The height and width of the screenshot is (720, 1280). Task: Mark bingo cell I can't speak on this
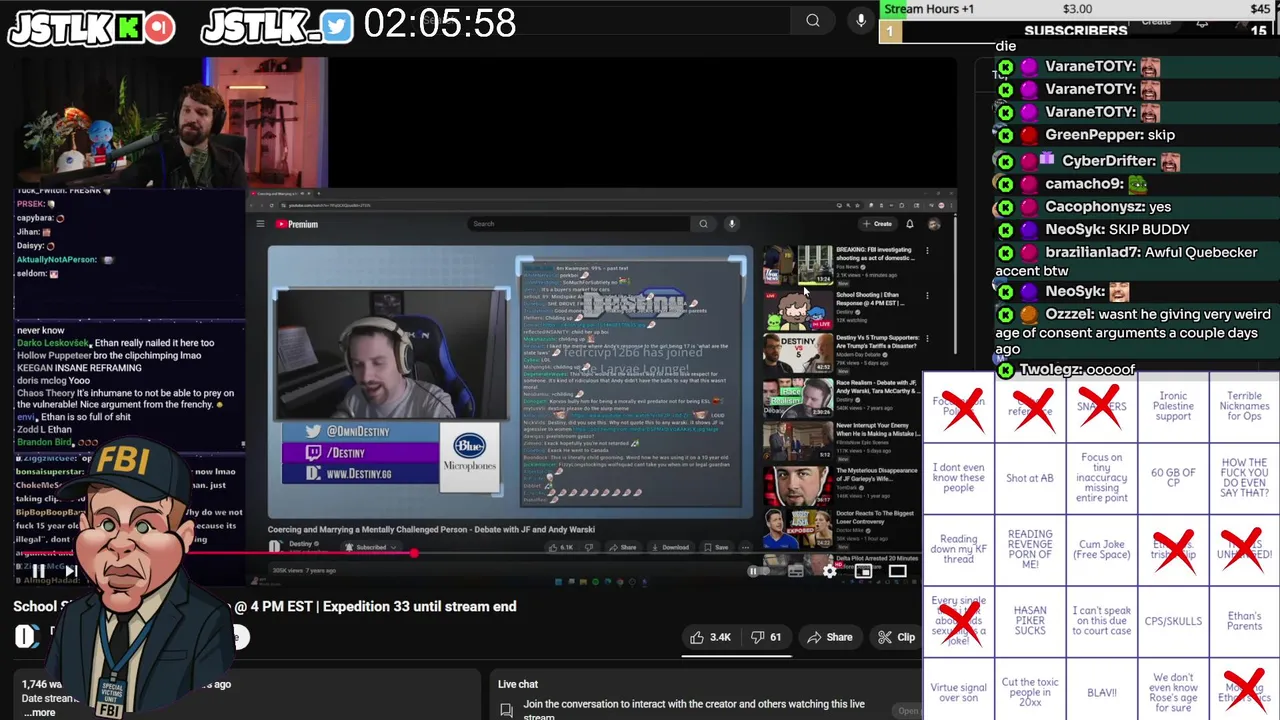point(1101,621)
